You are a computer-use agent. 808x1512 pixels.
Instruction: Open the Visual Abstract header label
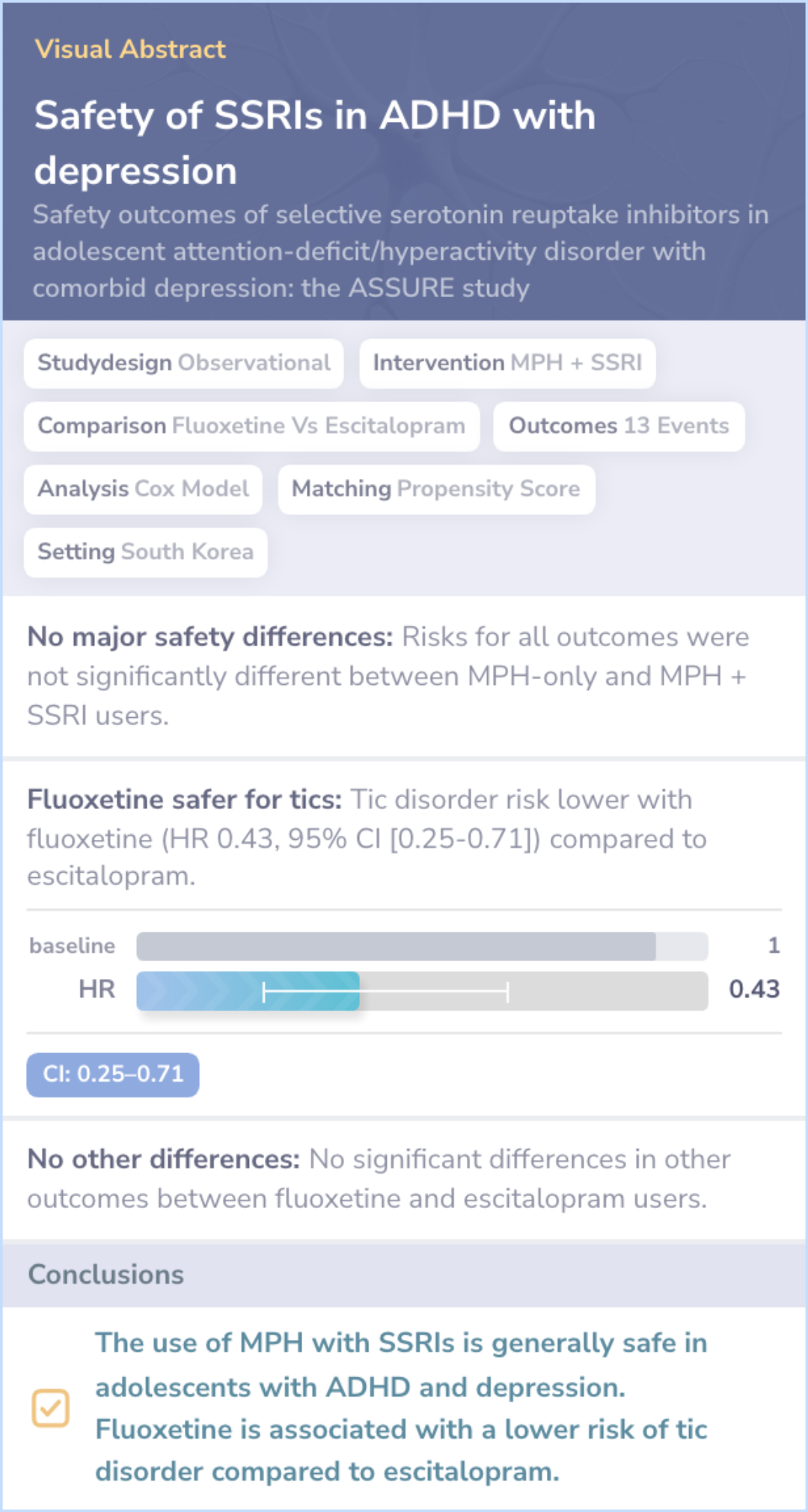[130, 49]
